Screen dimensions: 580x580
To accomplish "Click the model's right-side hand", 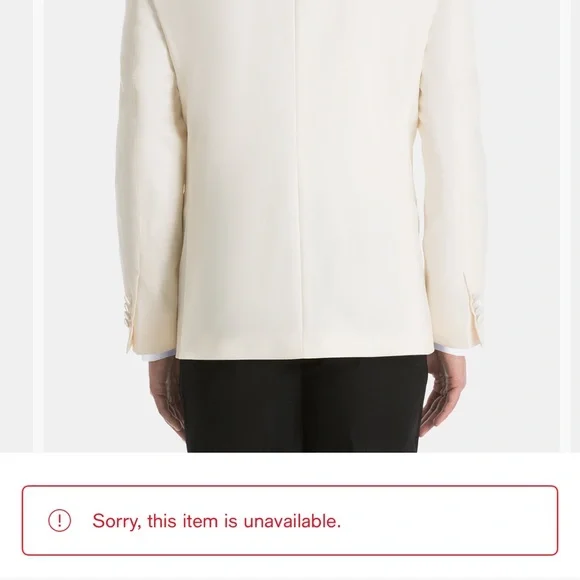I will click(x=442, y=393).
